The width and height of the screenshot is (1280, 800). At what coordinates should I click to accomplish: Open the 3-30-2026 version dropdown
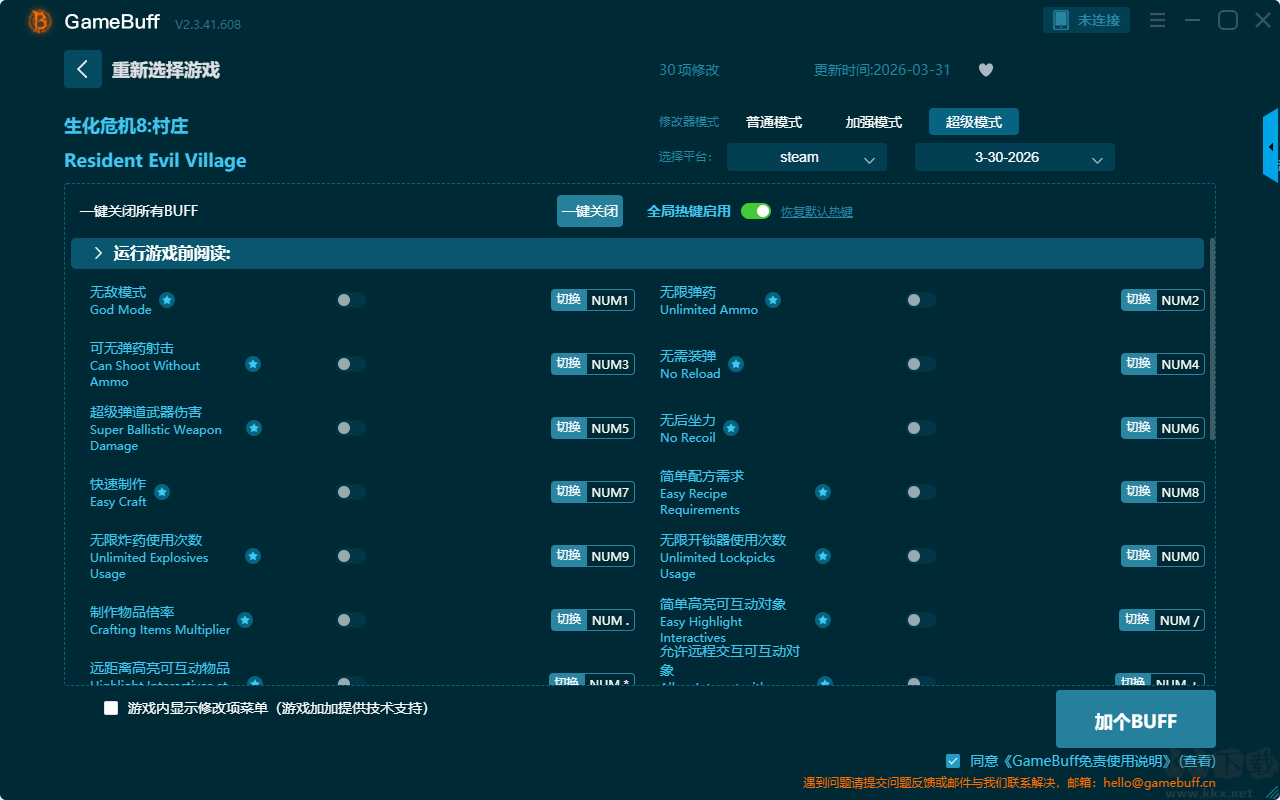[x=1015, y=157]
